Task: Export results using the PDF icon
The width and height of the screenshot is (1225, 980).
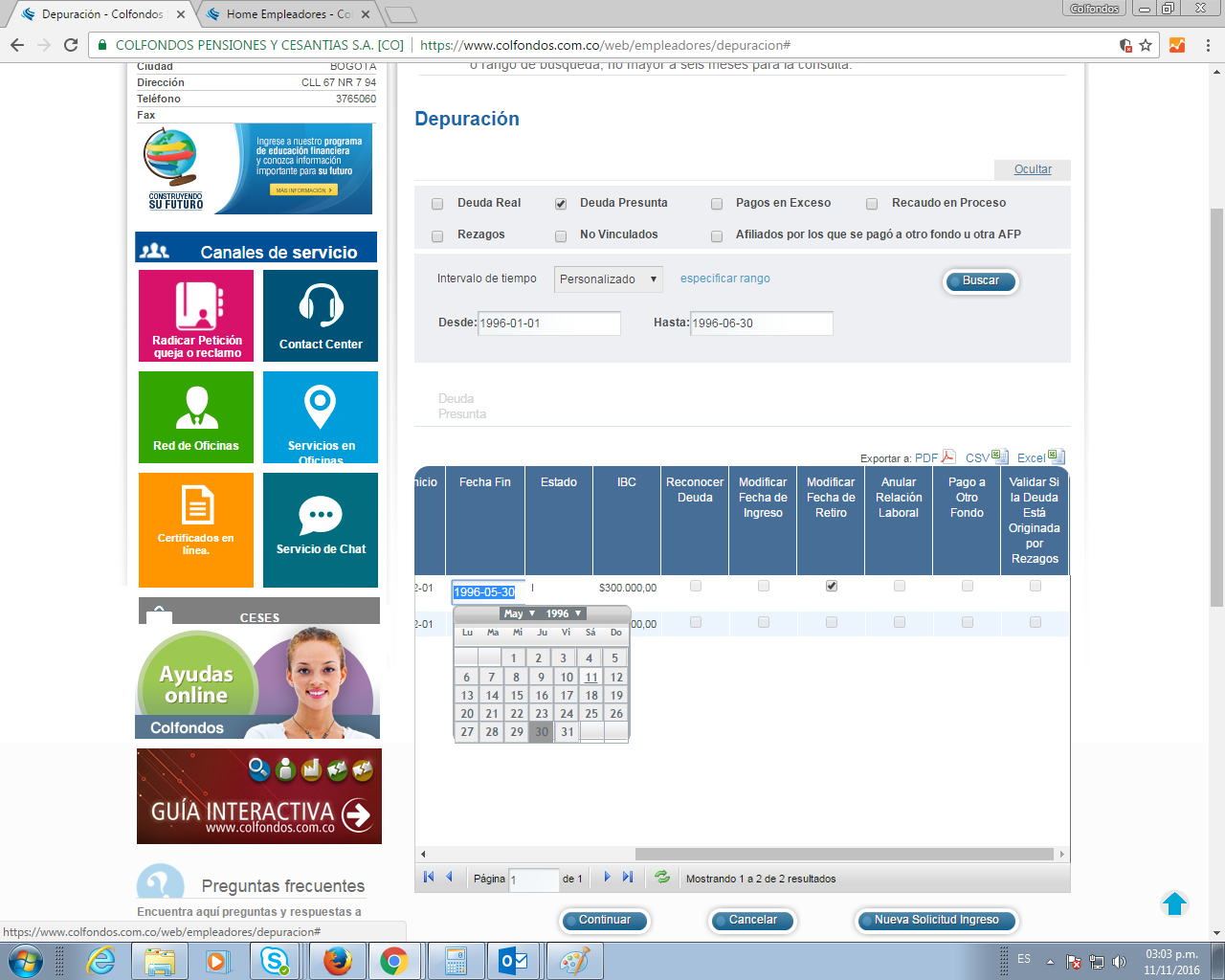Action: tap(948, 457)
